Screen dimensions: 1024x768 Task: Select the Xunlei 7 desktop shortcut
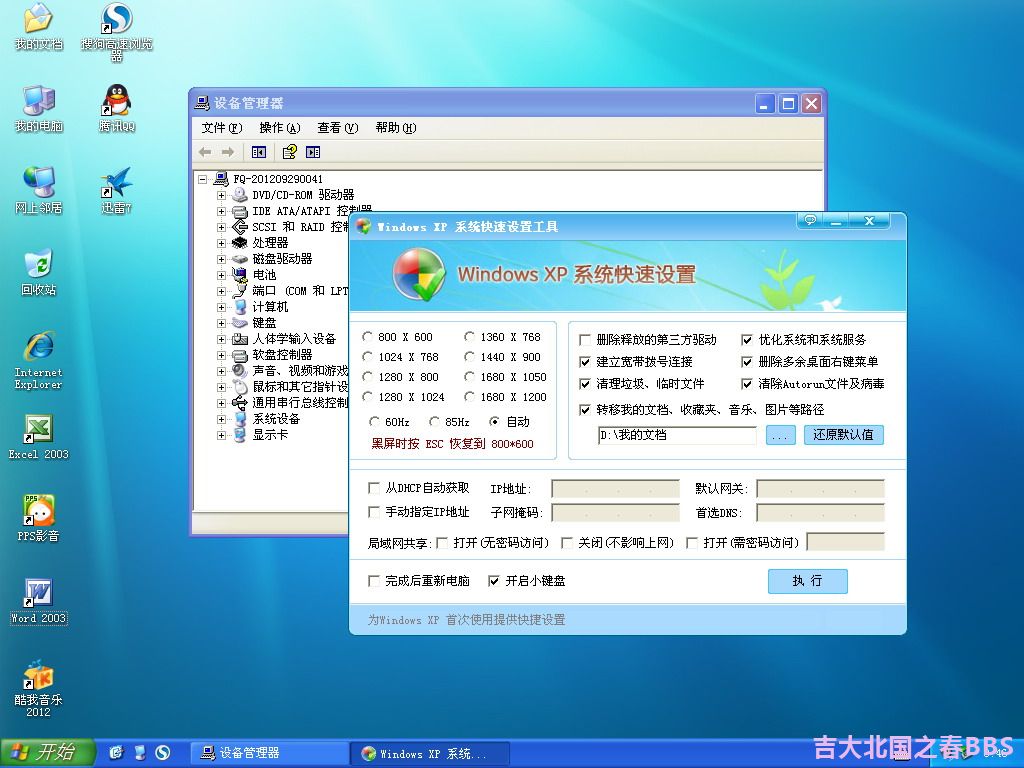117,190
